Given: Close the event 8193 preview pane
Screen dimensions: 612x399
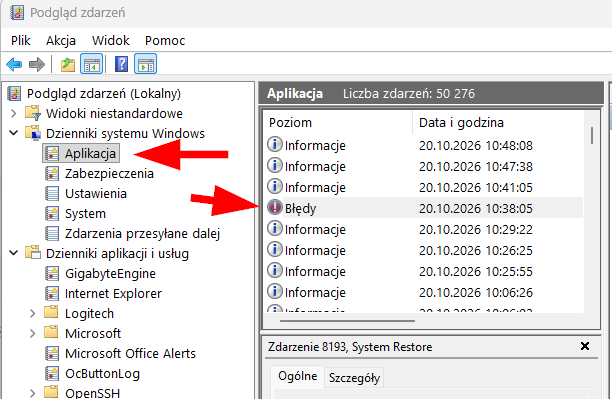Looking at the screenshot, I should (x=585, y=346).
